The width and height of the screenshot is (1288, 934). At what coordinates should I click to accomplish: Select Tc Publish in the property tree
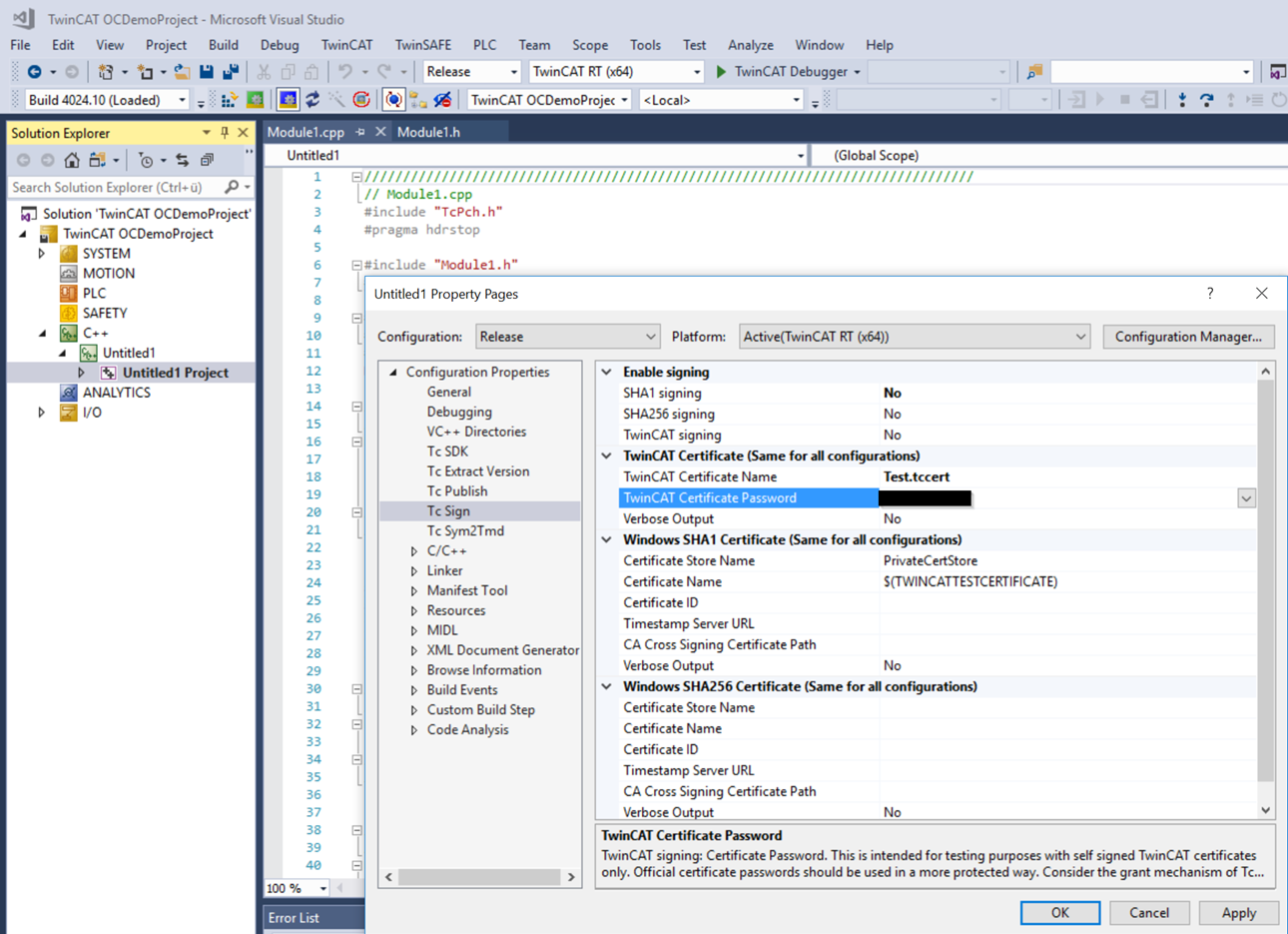click(x=457, y=491)
